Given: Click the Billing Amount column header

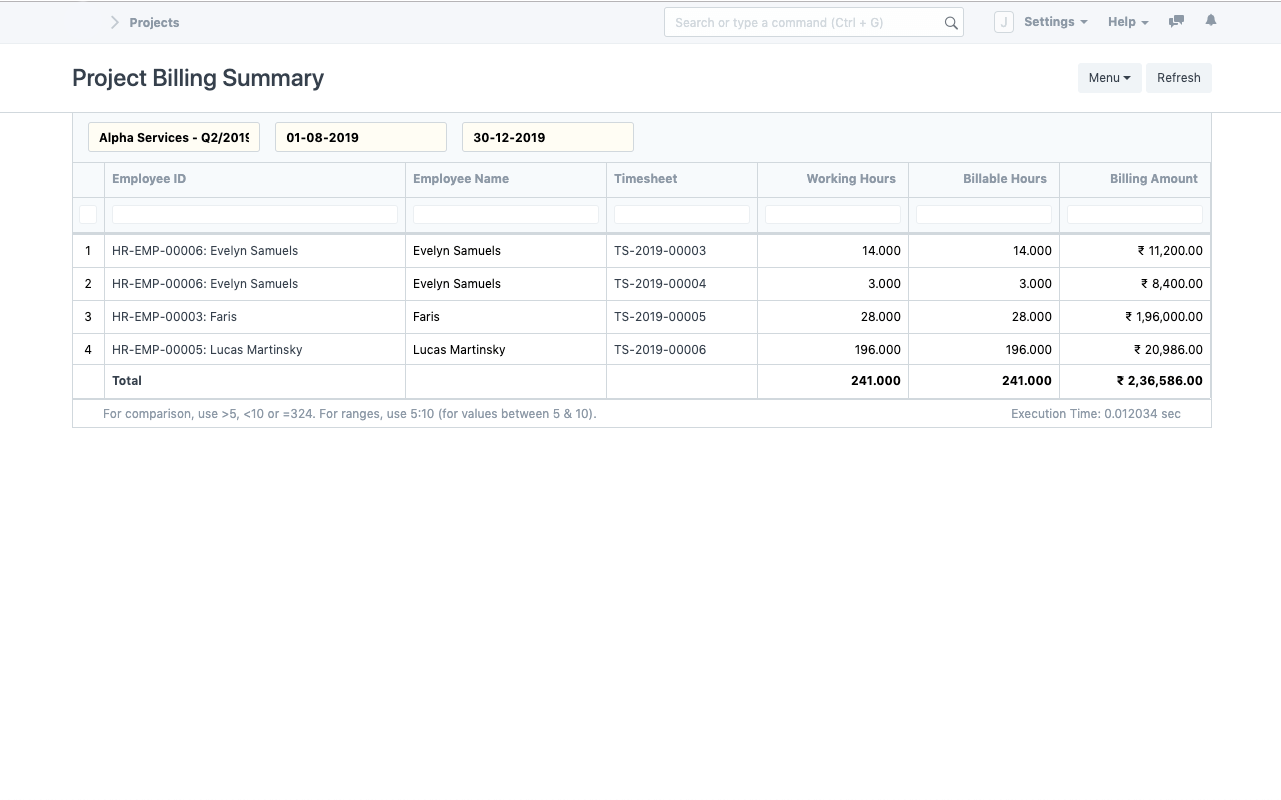Looking at the screenshot, I should [x=1153, y=179].
